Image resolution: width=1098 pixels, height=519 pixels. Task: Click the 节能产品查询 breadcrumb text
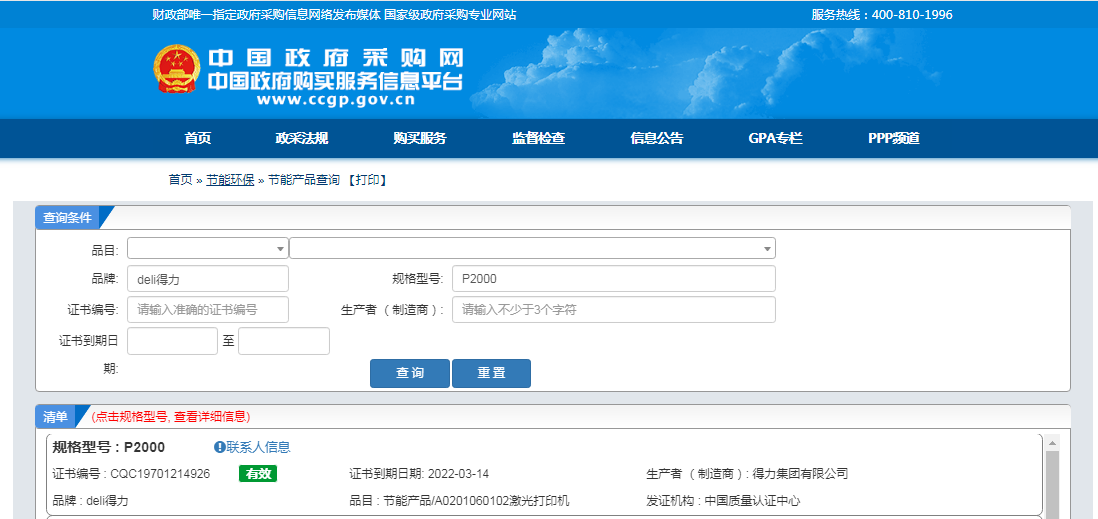point(304,180)
